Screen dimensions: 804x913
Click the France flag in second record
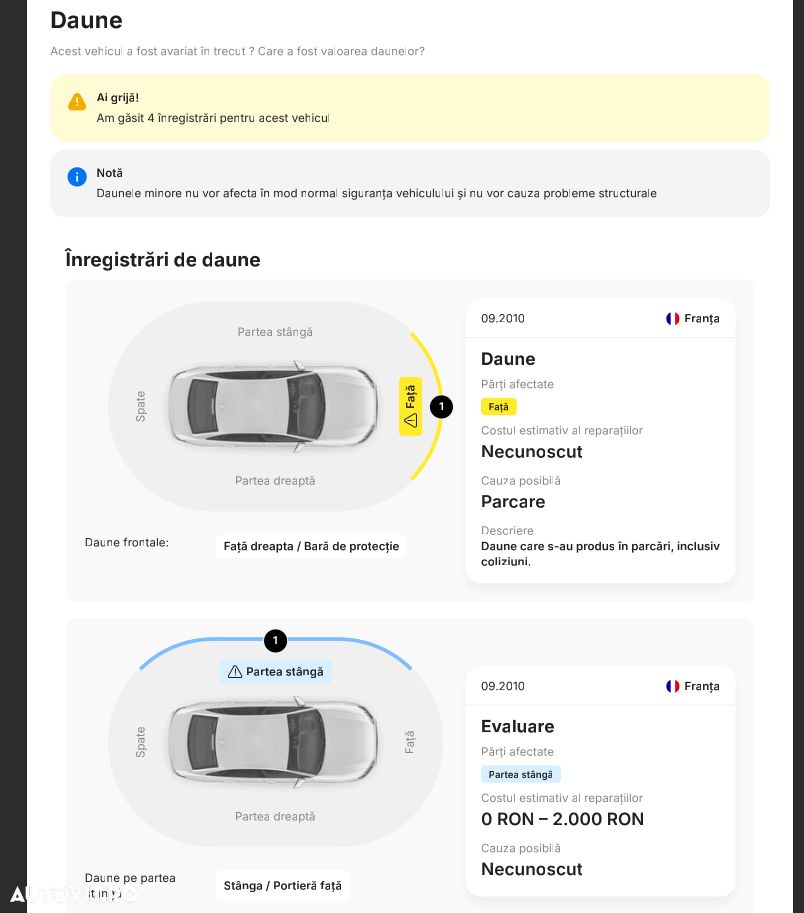pos(673,686)
